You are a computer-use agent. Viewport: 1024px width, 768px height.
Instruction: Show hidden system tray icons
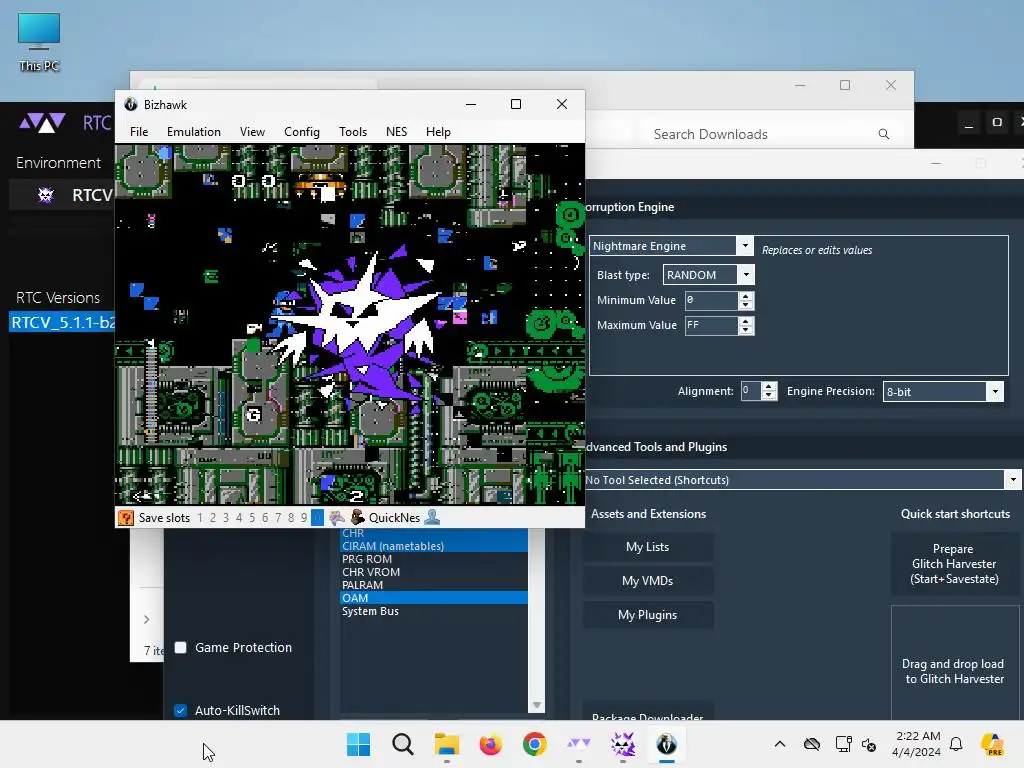point(780,744)
